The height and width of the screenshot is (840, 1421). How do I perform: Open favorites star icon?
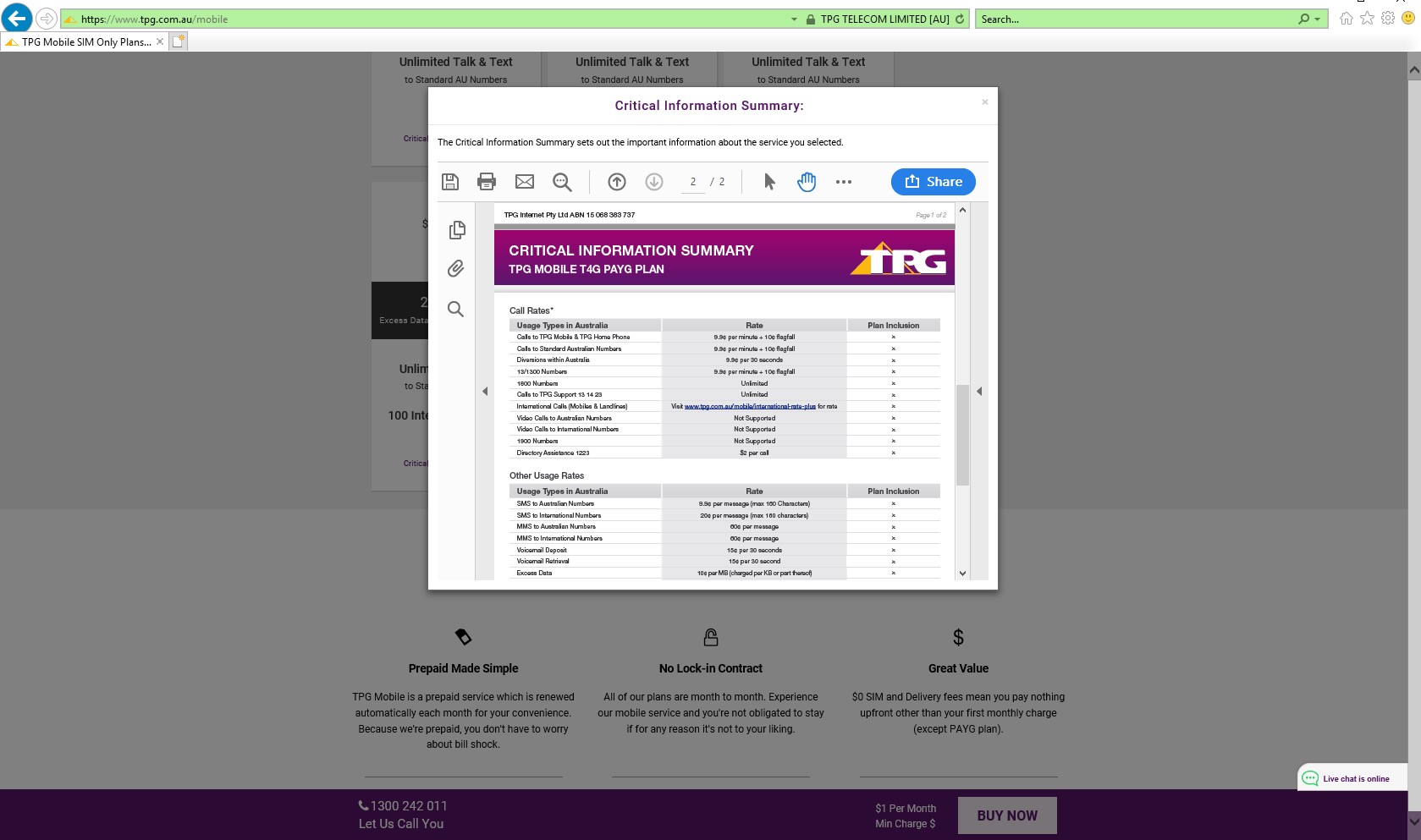point(1367,19)
